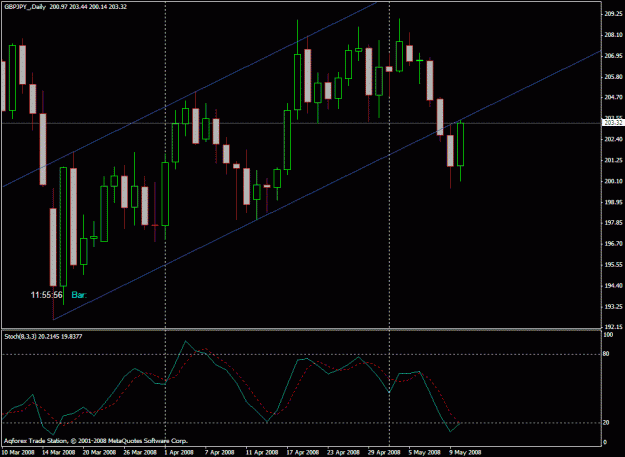
Task: Click the 100 level on stochastic scale
Action: [x=608, y=335]
